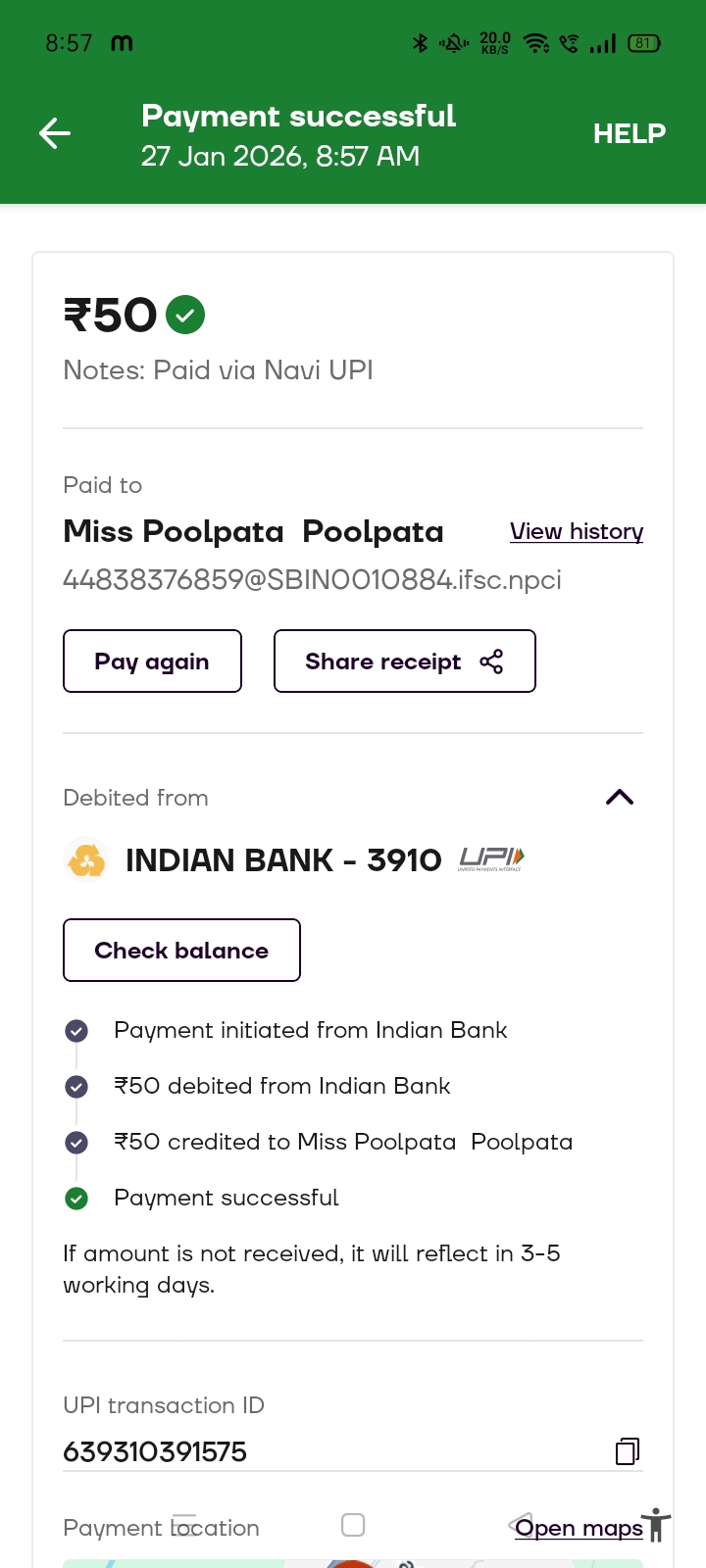Select the UPI transaction ID number
This screenshot has height=1568, width=706.
(x=155, y=1451)
